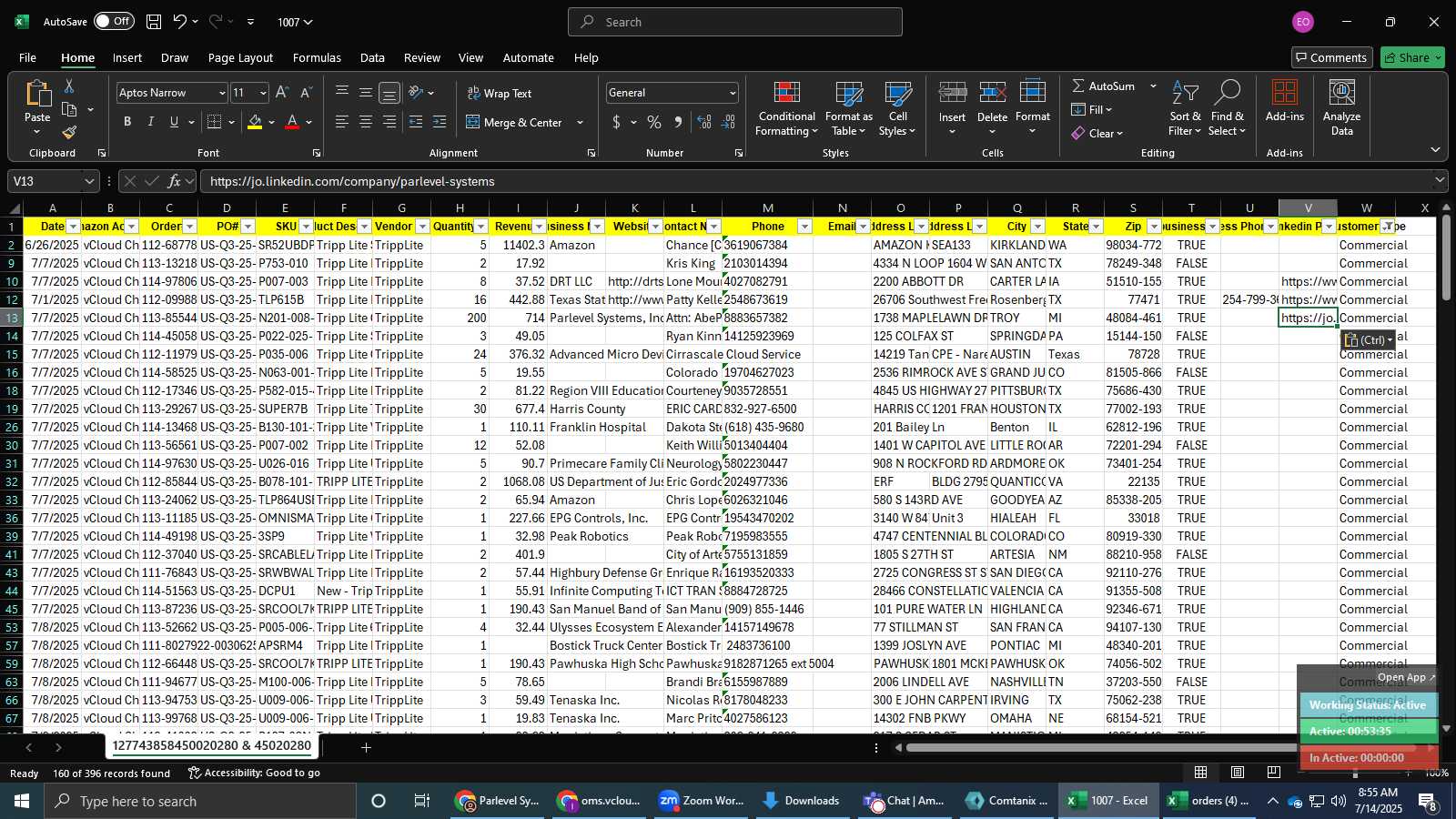This screenshot has width=1456, height=819.
Task: Open the Comments pane
Action: [1332, 57]
